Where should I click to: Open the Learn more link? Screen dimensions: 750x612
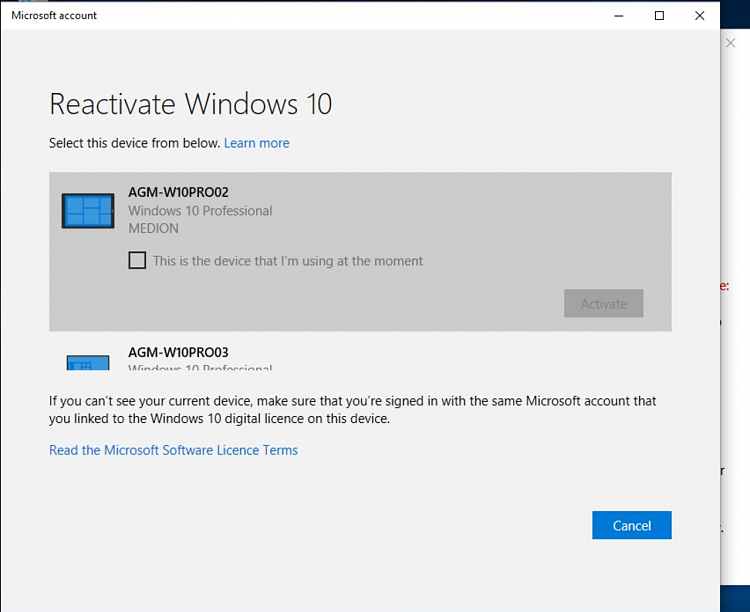pos(256,143)
